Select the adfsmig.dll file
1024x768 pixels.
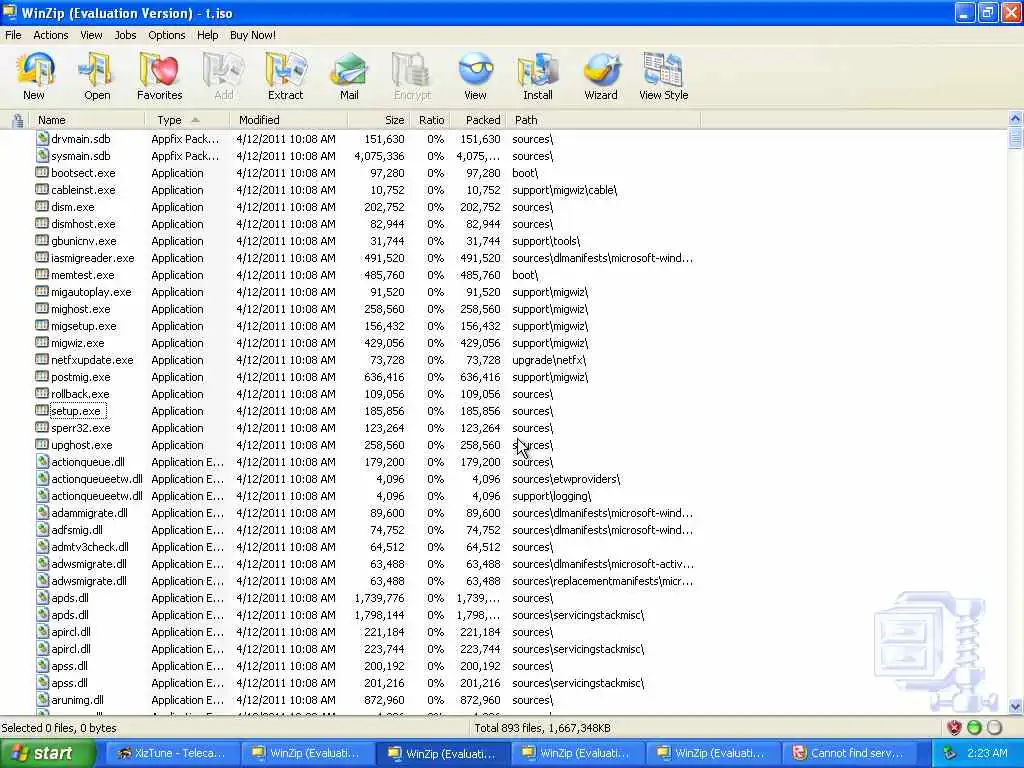[77, 530]
